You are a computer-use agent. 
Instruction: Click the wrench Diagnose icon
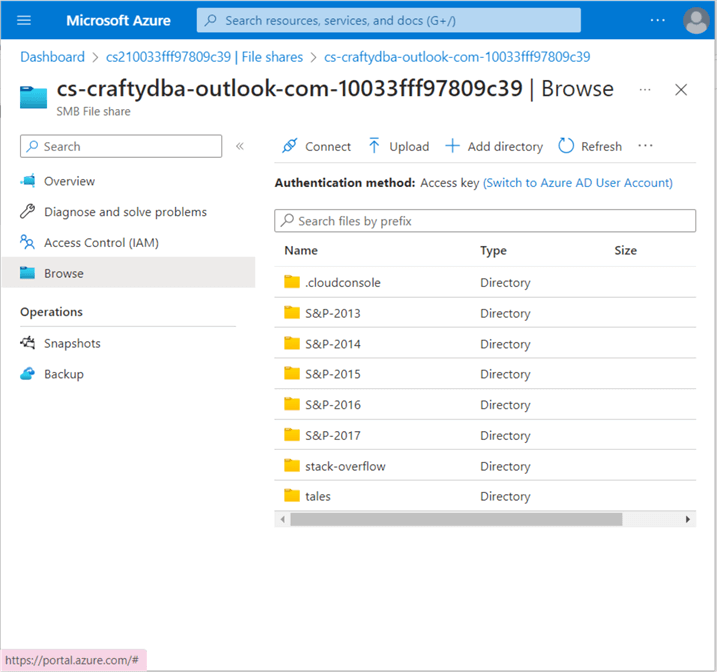(x=27, y=211)
